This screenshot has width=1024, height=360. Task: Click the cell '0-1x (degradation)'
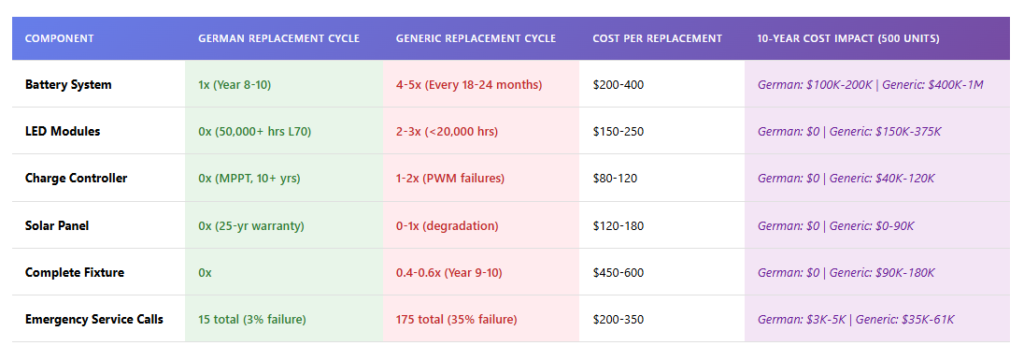(447, 225)
